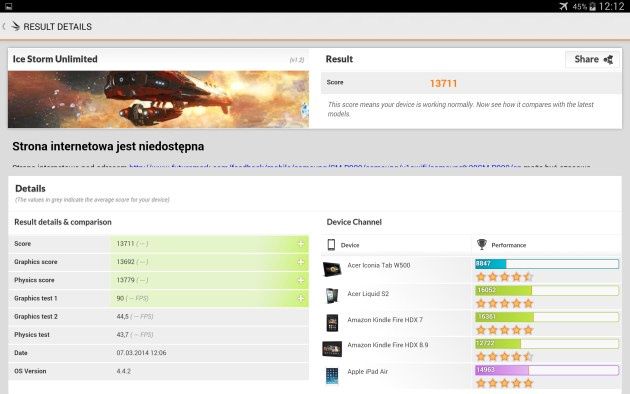
Task: Select the Physics score value 13779
Action: pos(125,280)
